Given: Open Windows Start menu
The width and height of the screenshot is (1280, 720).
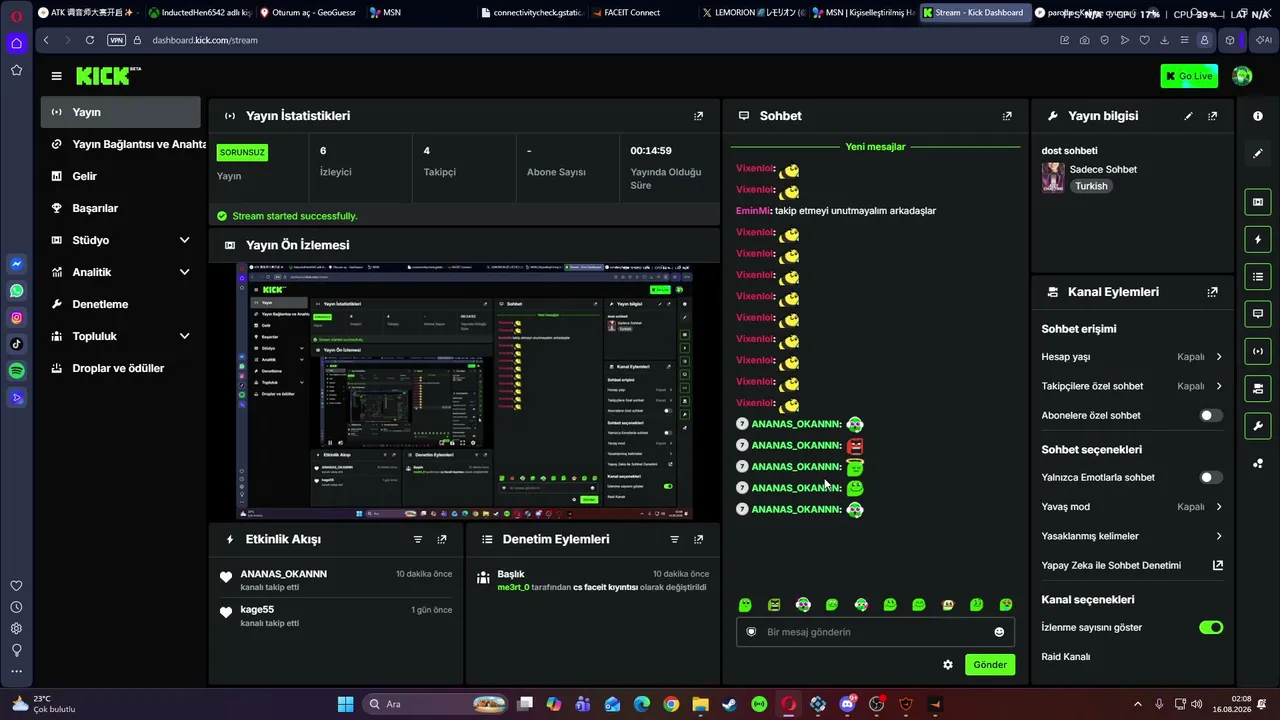Looking at the screenshot, I should 345,704.
